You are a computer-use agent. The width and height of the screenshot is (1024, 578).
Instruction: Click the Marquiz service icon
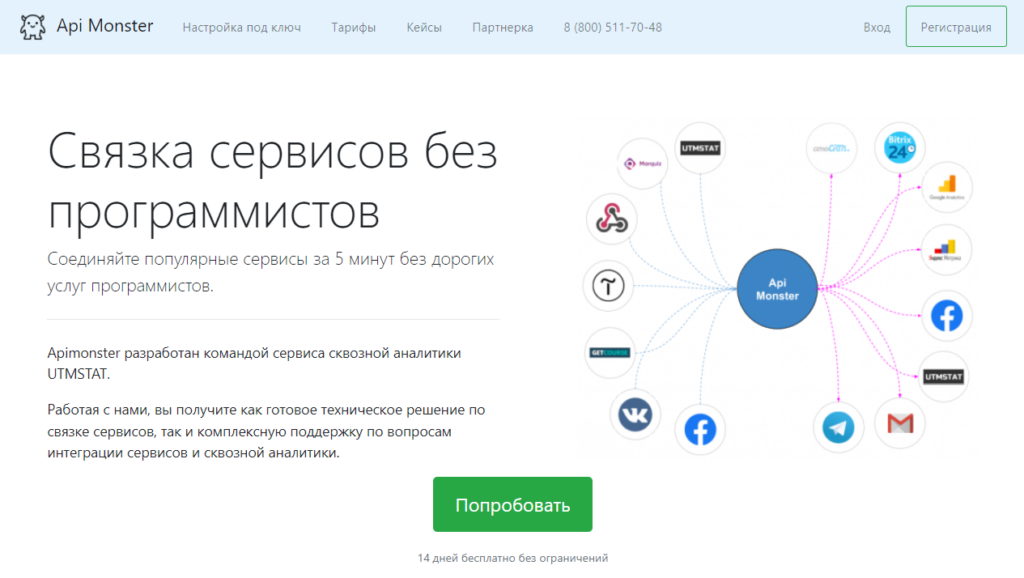click(643, 163)
